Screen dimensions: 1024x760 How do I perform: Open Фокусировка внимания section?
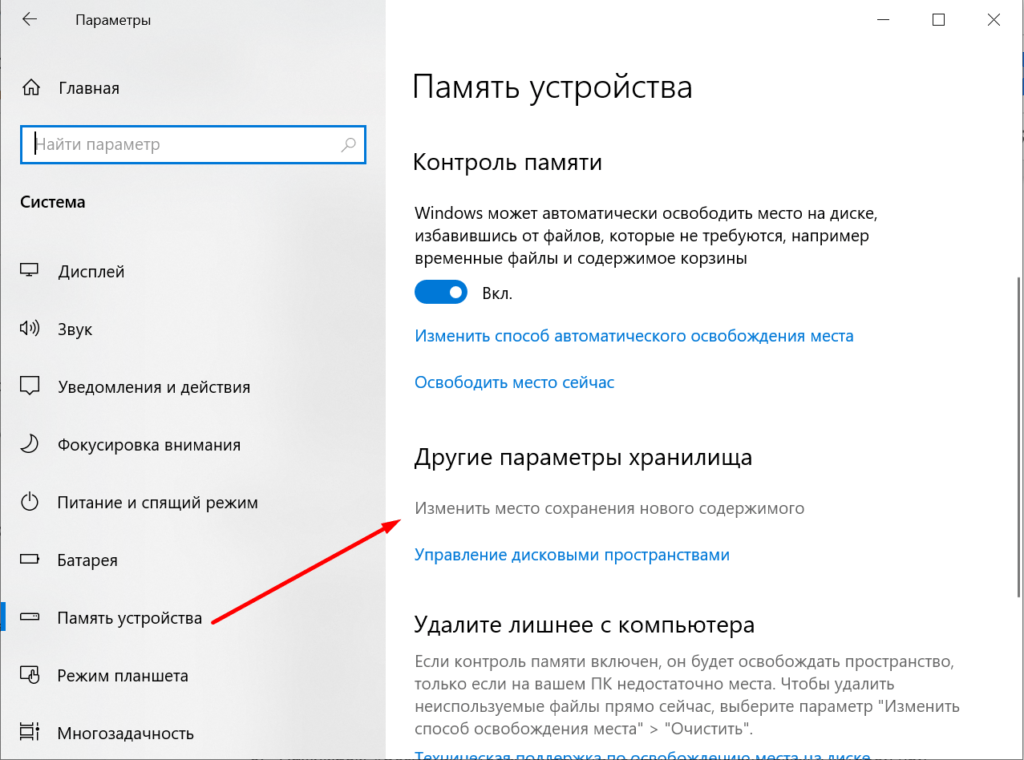tap(149, 445)
